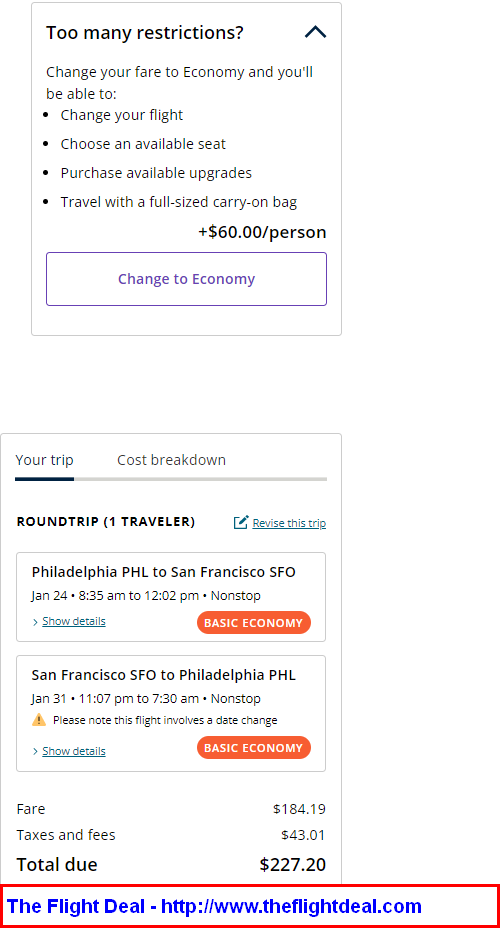Viewport: 500px width, 928px height.
Task: Expand the SFO to PHL flight chevron
Action: (36, 751)
